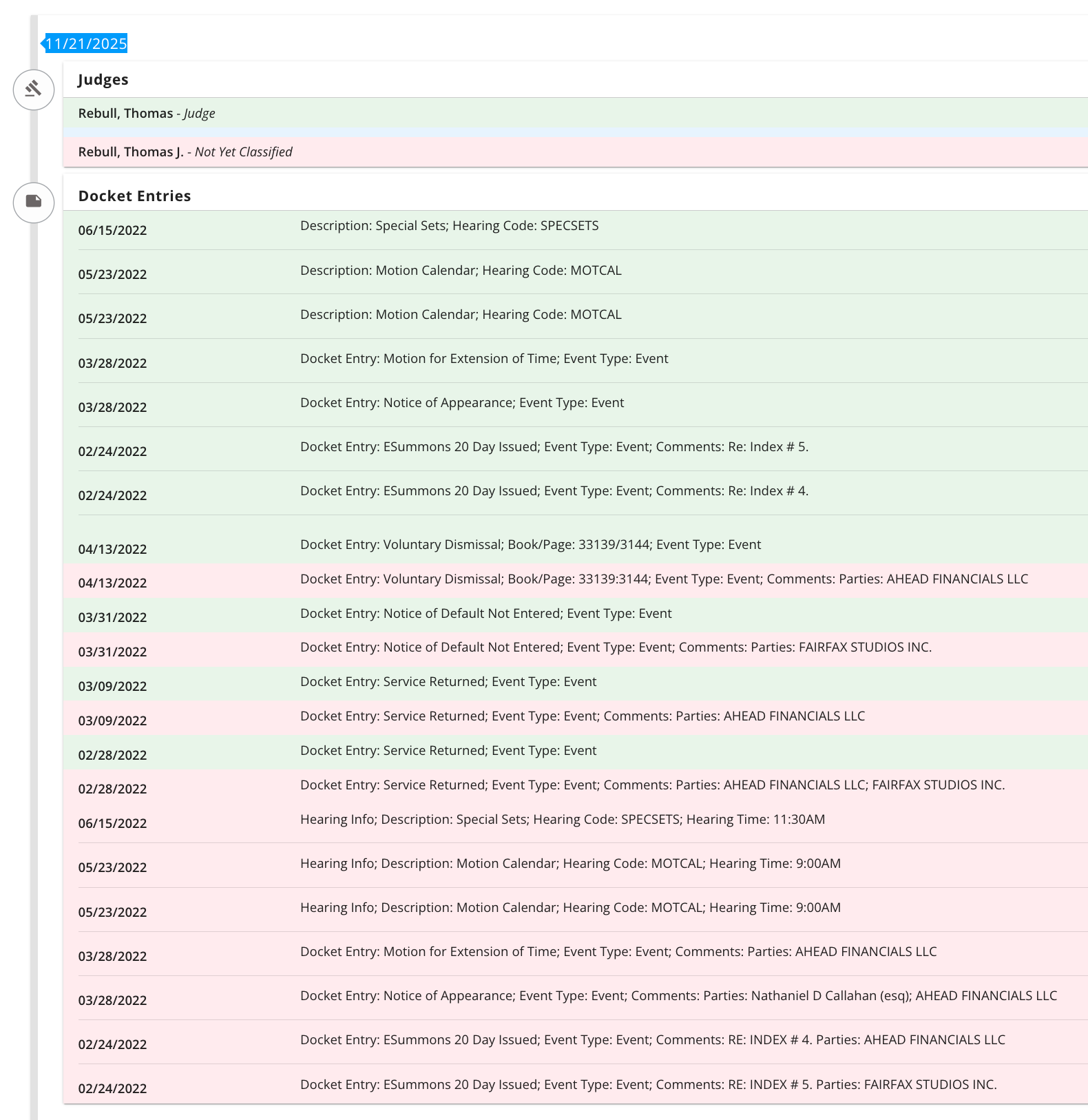
Task: Select the 'Rebull, Thomas - Judge' row
Action: click(x=147, y=114)
